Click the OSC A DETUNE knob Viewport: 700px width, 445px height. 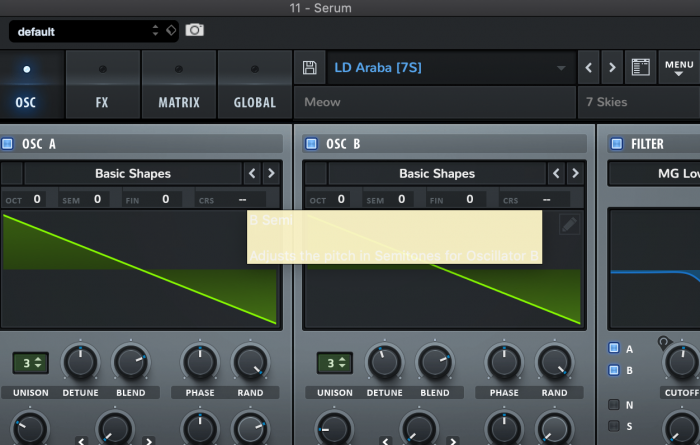point(80,362)
